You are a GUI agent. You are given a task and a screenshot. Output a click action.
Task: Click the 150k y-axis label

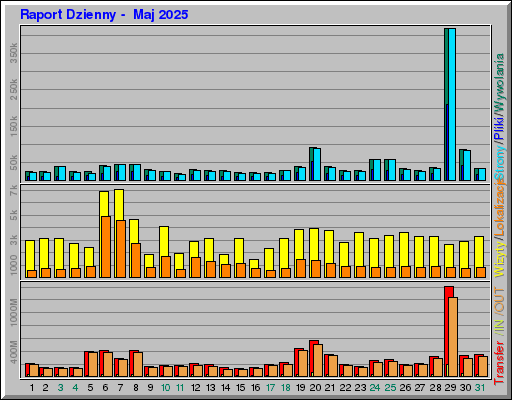(14, 126)
